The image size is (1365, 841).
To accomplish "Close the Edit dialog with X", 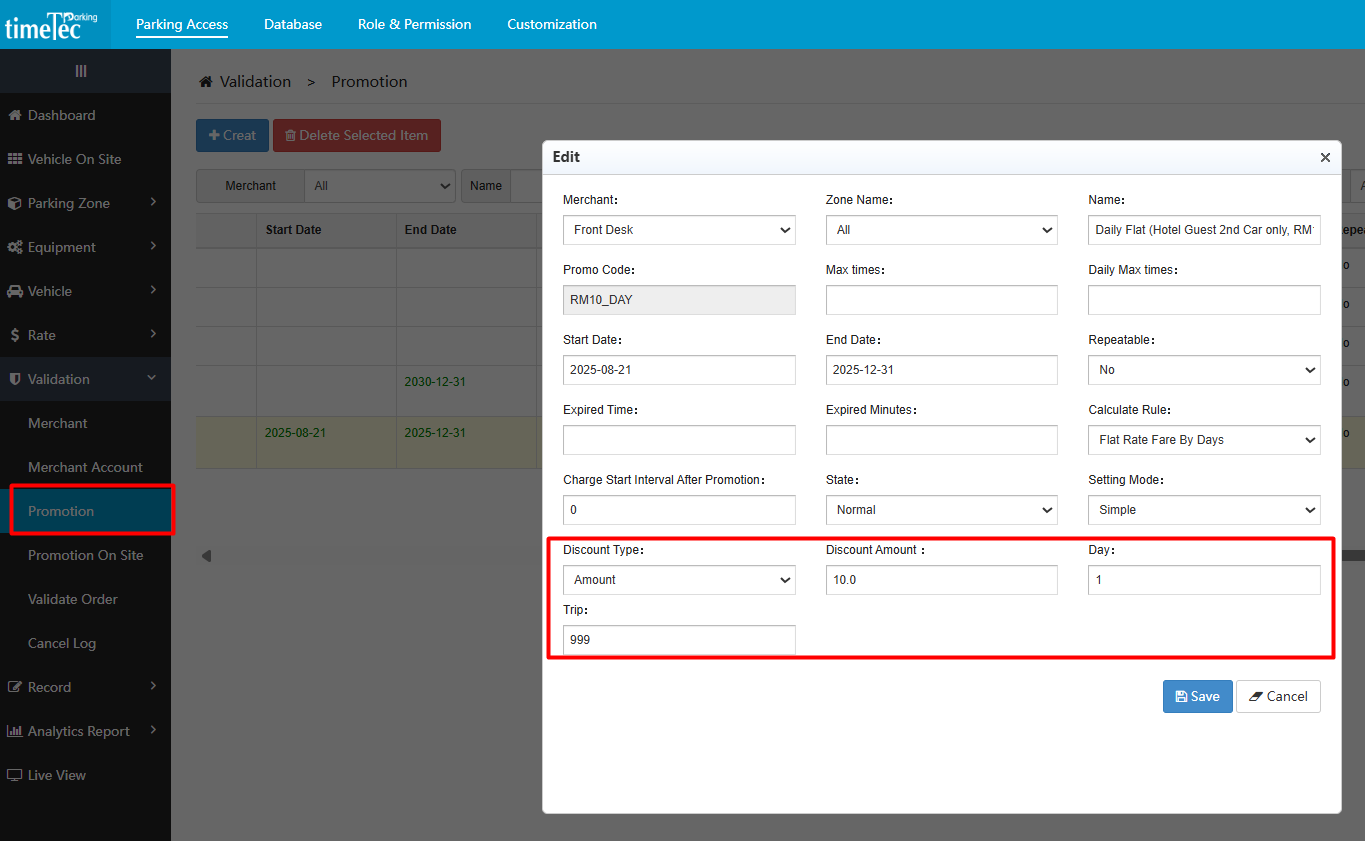I will (x=1325, y=157).
